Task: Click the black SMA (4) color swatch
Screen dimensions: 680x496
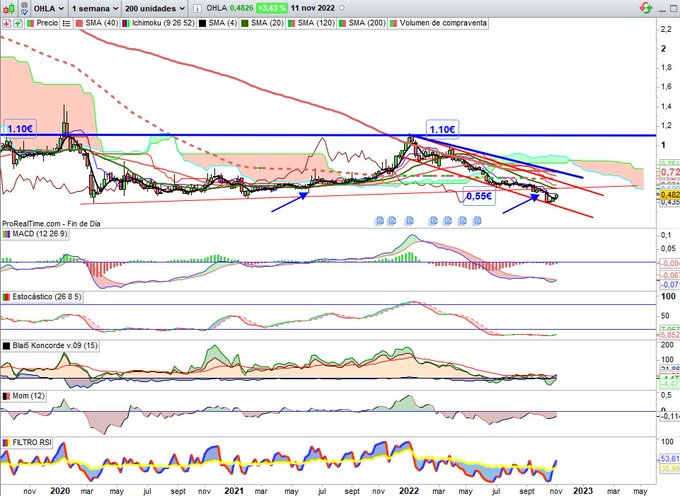Action: [x=203, y=23]
